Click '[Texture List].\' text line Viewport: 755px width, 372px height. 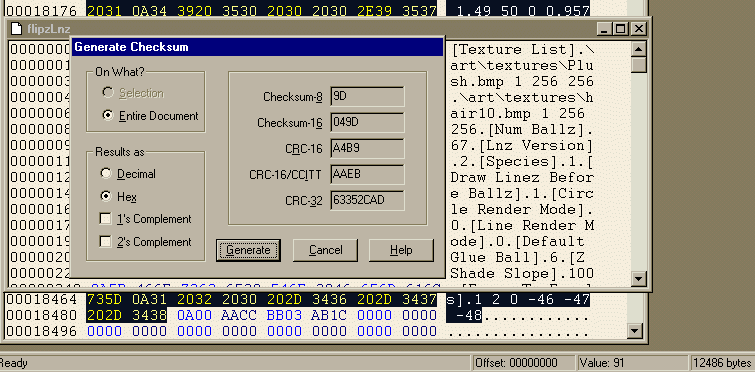[522, 50]
